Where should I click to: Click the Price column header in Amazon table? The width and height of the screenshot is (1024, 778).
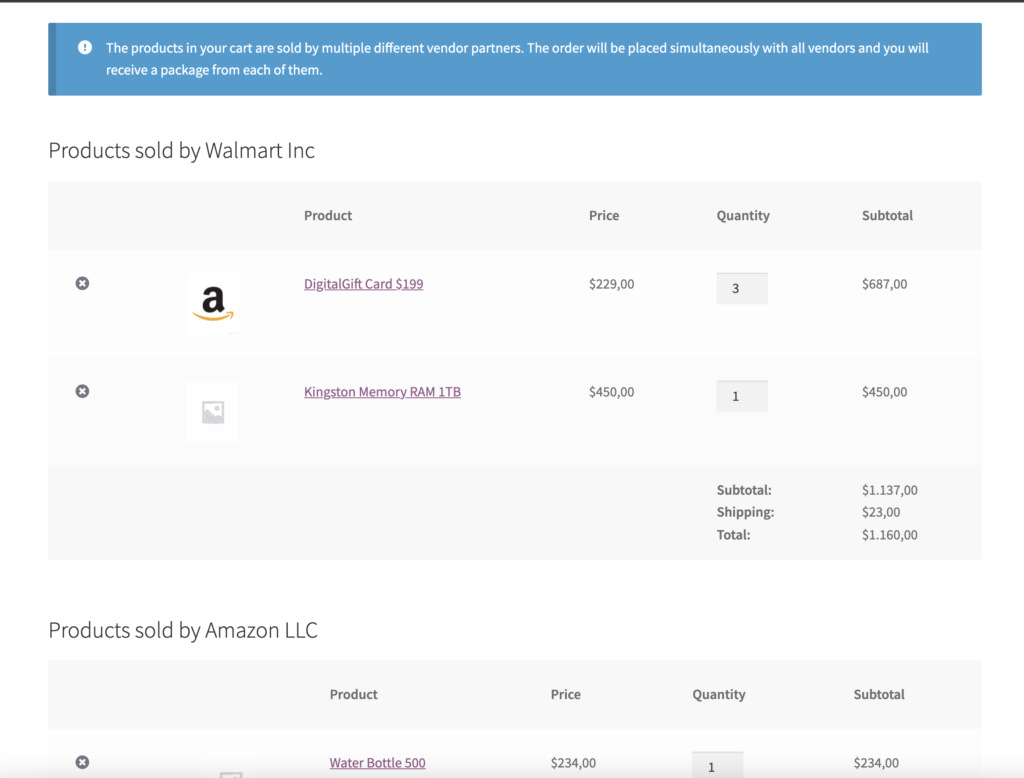(x=566, y=694)
